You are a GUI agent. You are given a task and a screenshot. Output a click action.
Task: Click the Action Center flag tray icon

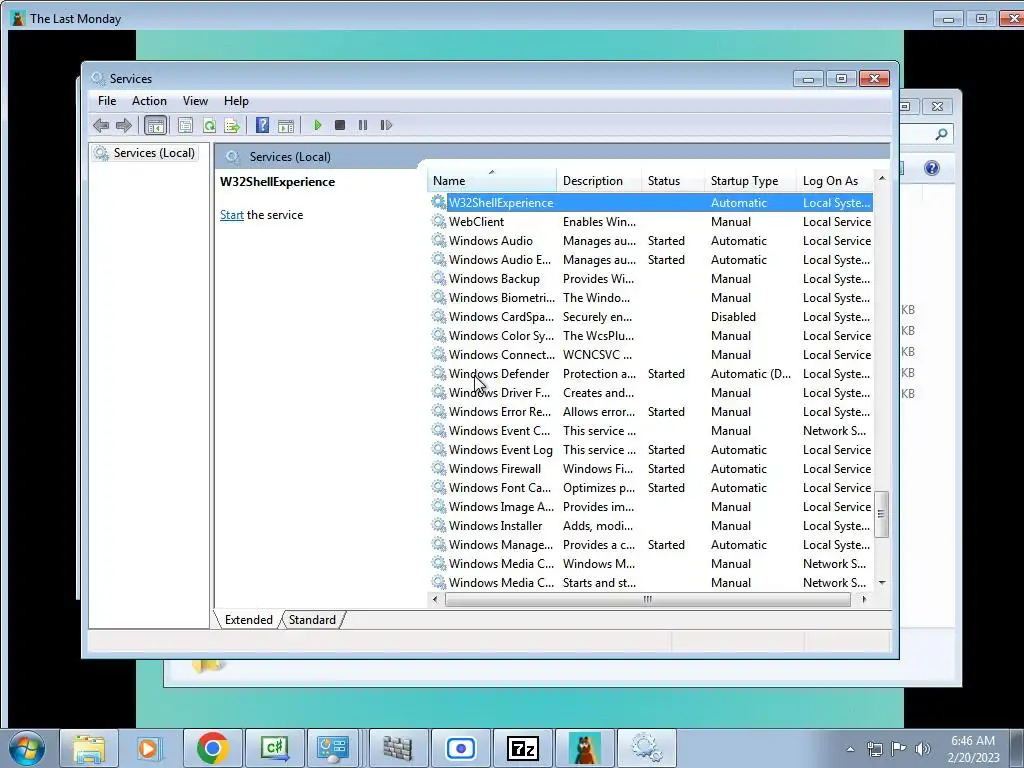click(x=899, y=749)
